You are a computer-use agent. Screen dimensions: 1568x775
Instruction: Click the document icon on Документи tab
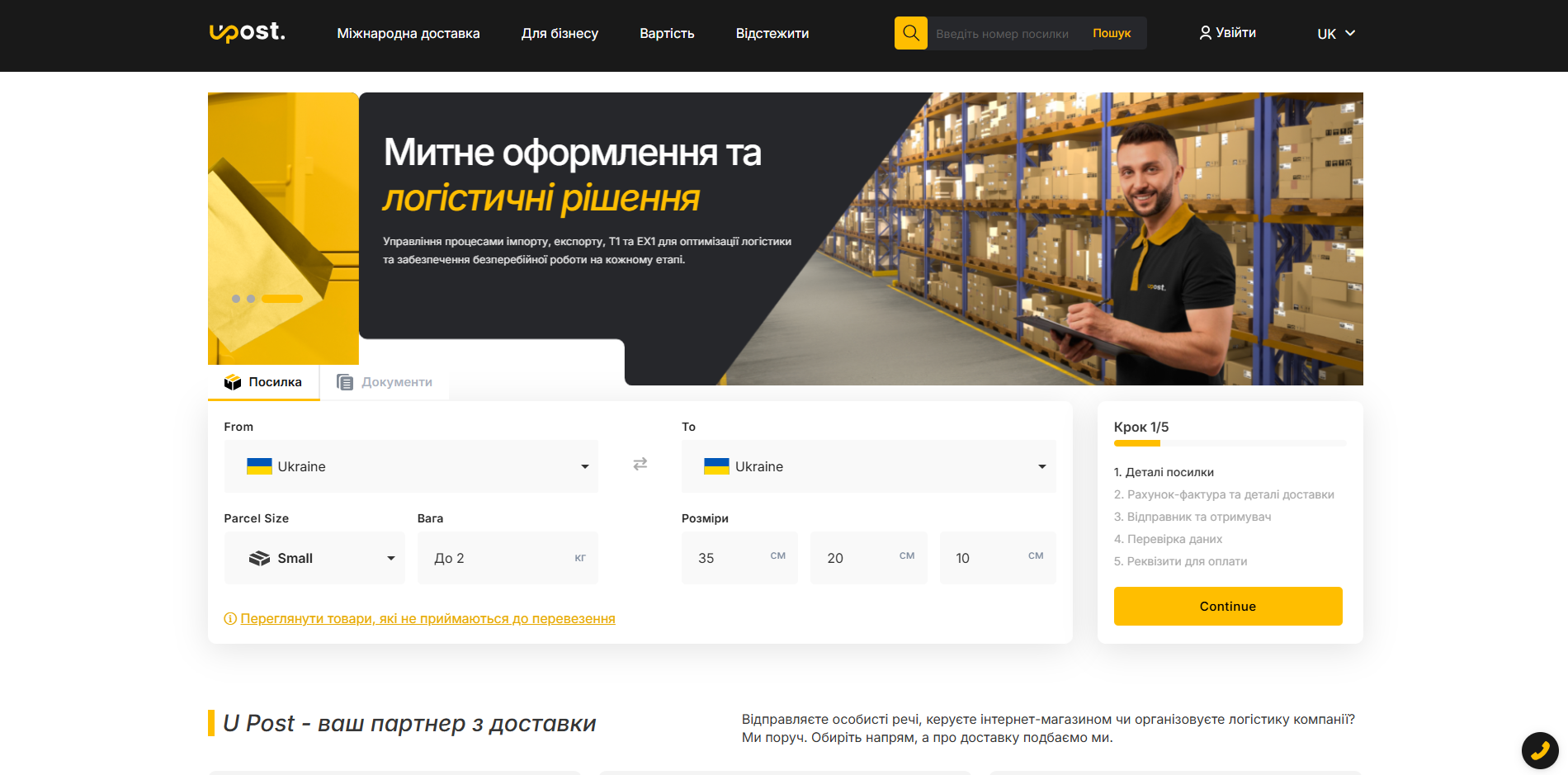(343, 381)
